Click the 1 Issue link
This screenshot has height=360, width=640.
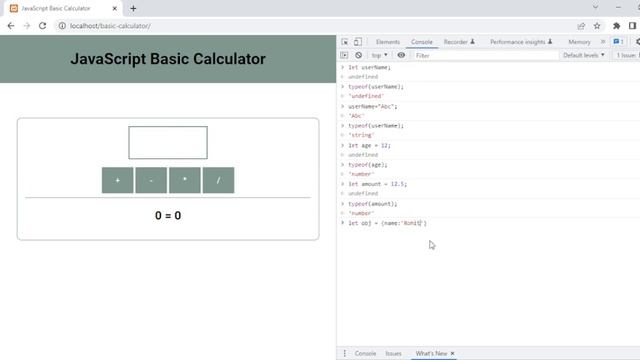[x=627, y=55]
